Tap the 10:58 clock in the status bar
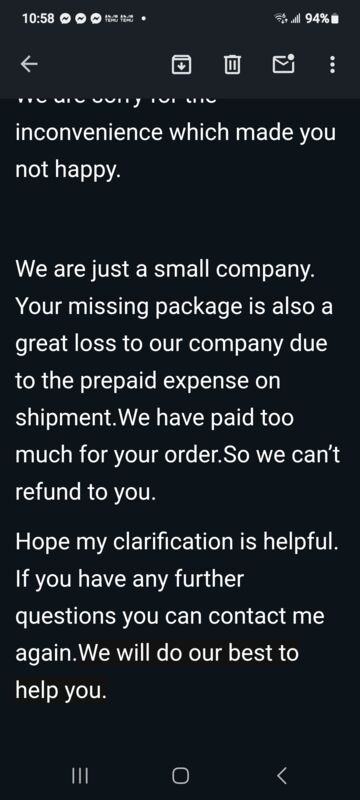This screenshot has height=800, width=360. coord(38,19)
